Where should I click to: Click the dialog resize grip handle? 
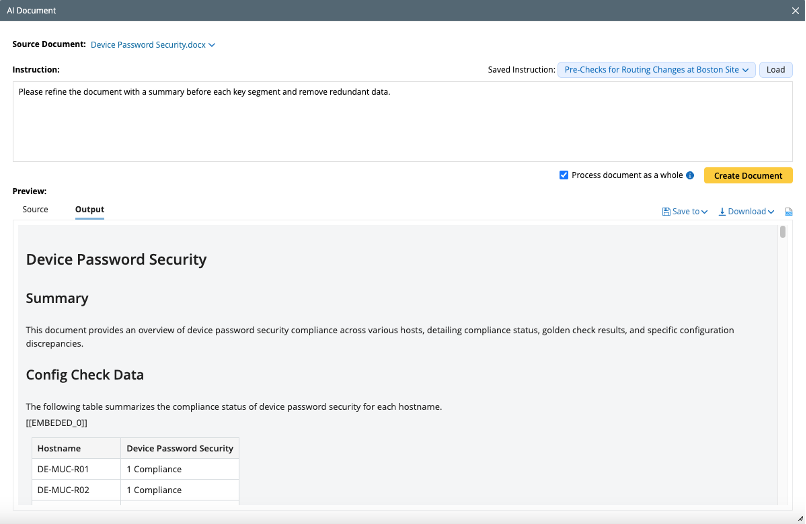click(800, 519)
